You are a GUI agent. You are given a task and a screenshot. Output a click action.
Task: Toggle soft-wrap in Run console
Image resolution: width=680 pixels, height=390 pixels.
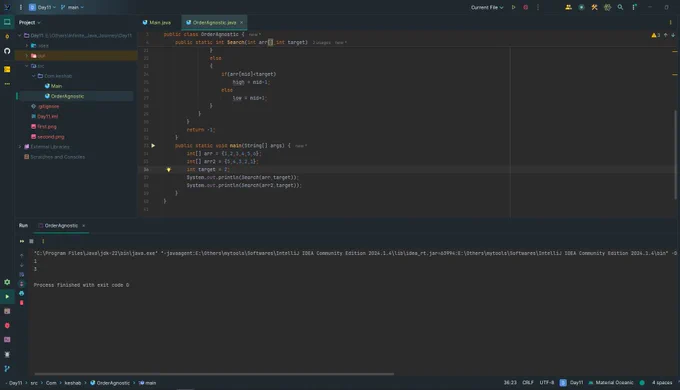(x=22, y=275)
